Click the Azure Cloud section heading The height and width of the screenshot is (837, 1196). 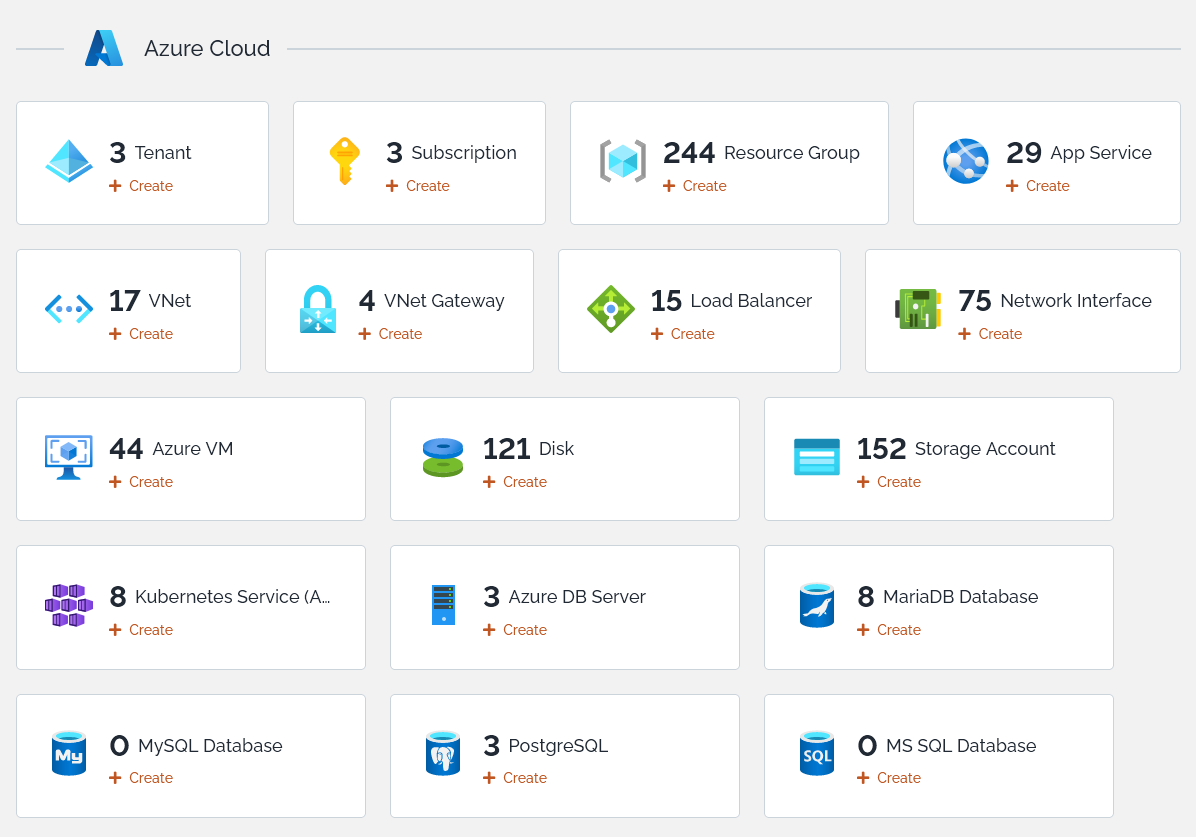pyautogui.click(x=207, y=48)
